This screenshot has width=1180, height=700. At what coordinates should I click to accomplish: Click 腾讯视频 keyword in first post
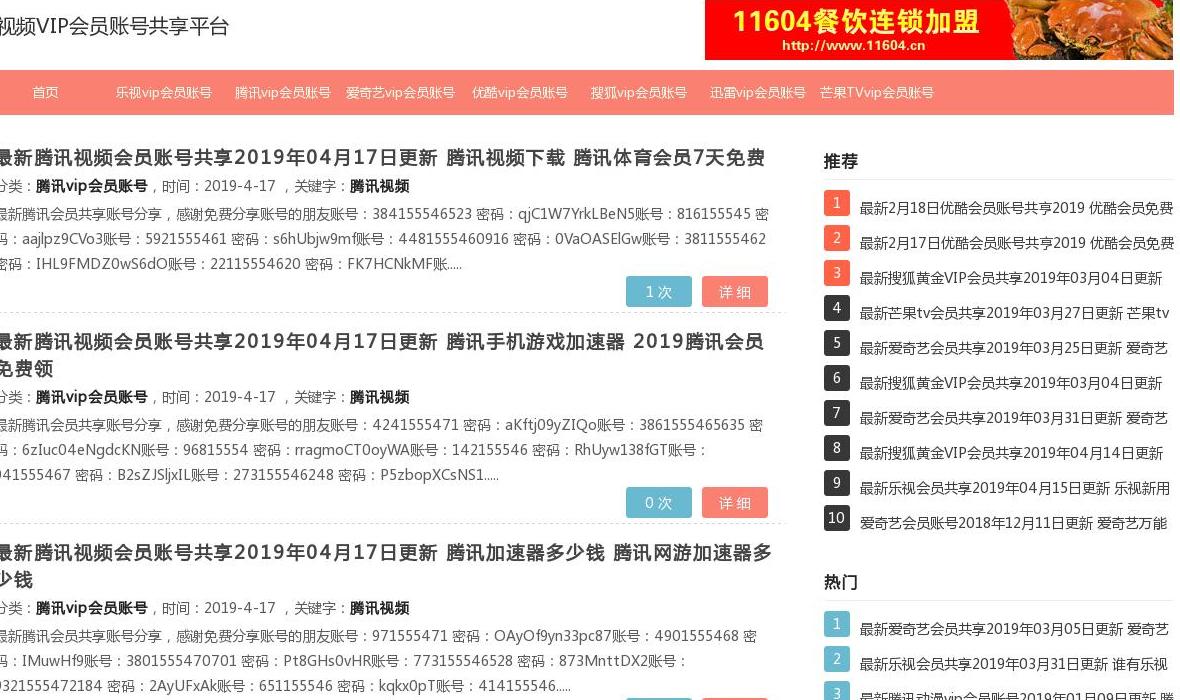[379, 186]
